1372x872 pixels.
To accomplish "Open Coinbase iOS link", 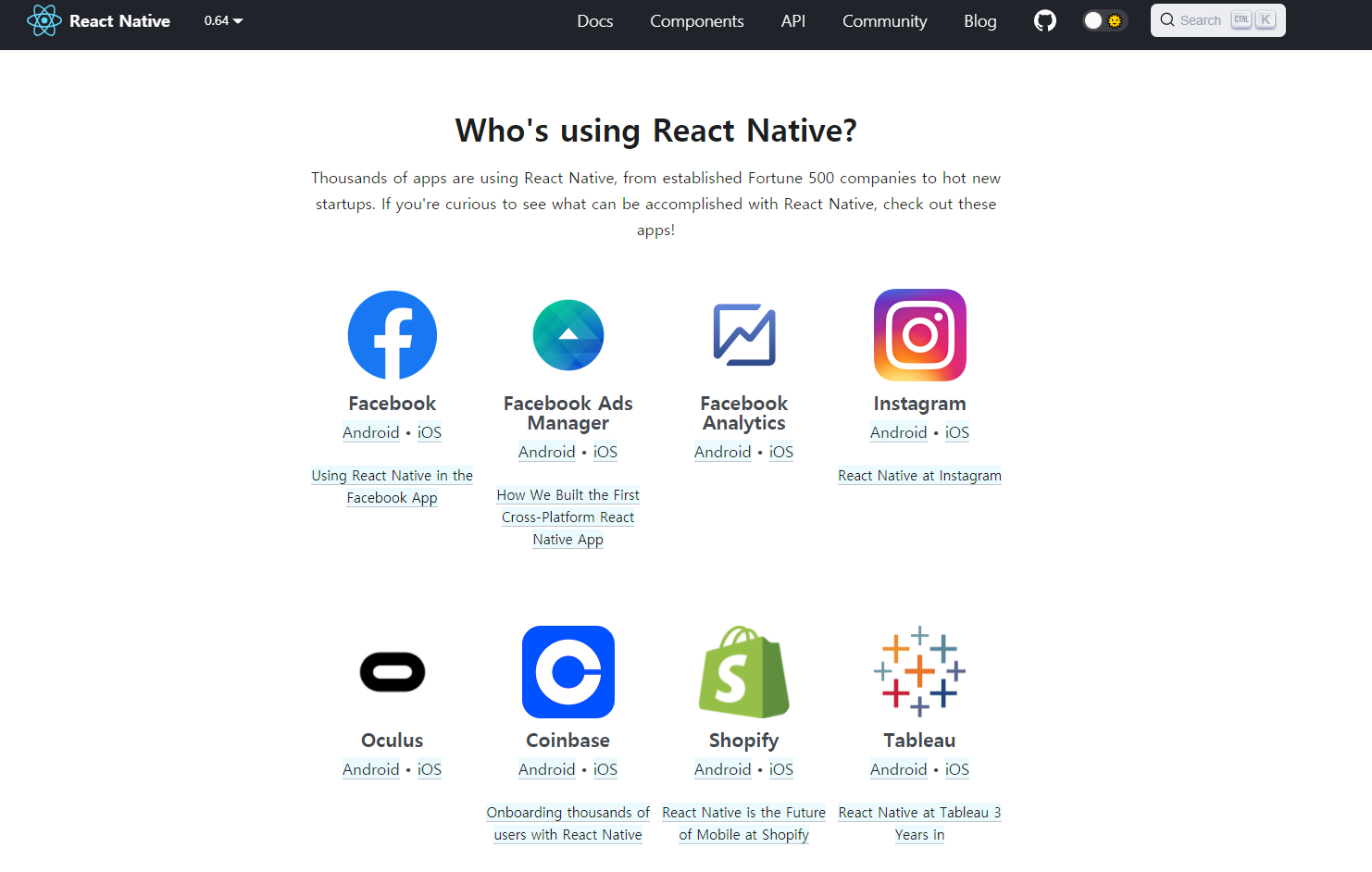I will [x=605, y=769].
